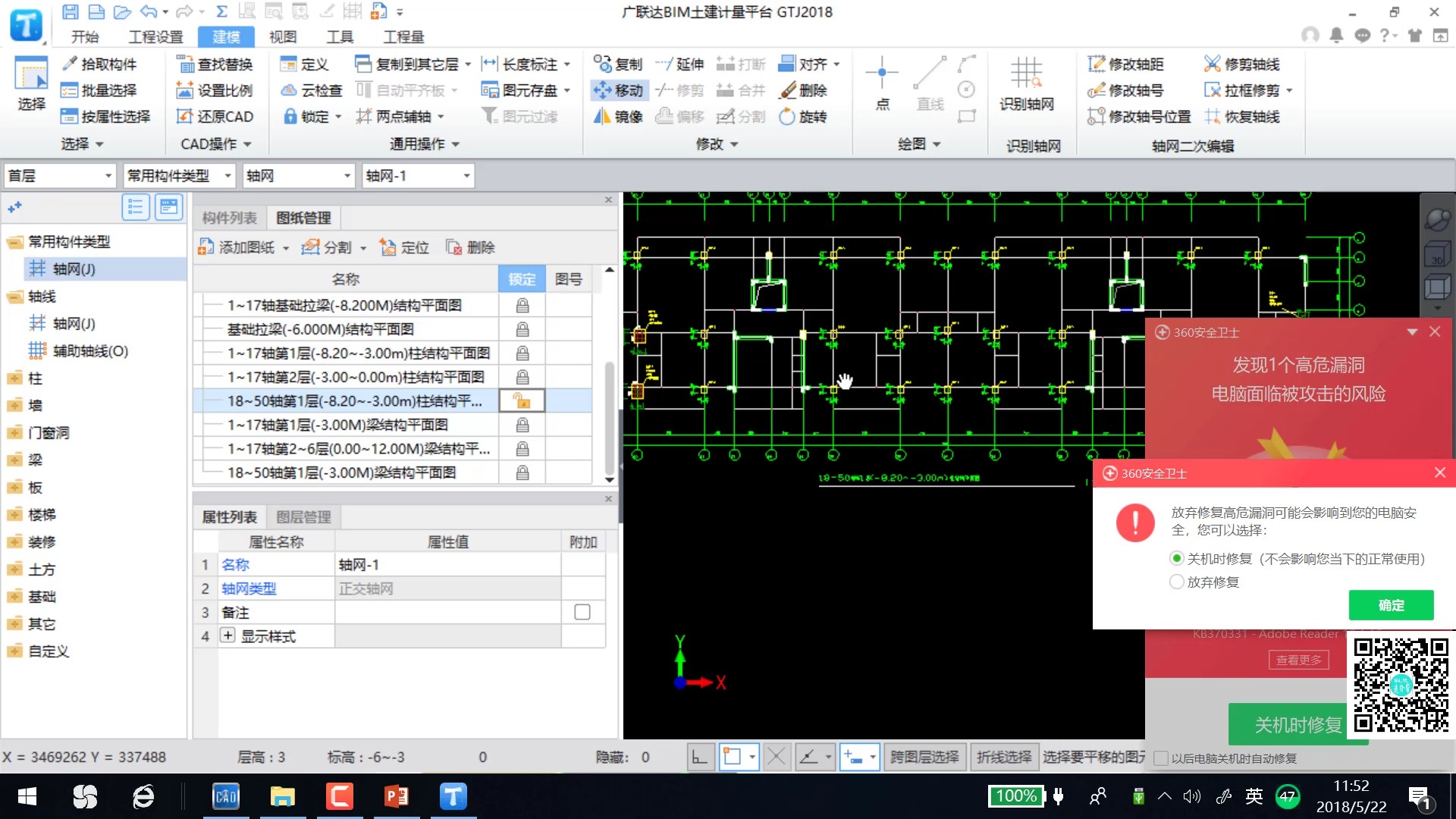The width and height of the screenshot is (1456, 819).
Task: Click the 旋转 rotate tool
Action: click(803, 117)
